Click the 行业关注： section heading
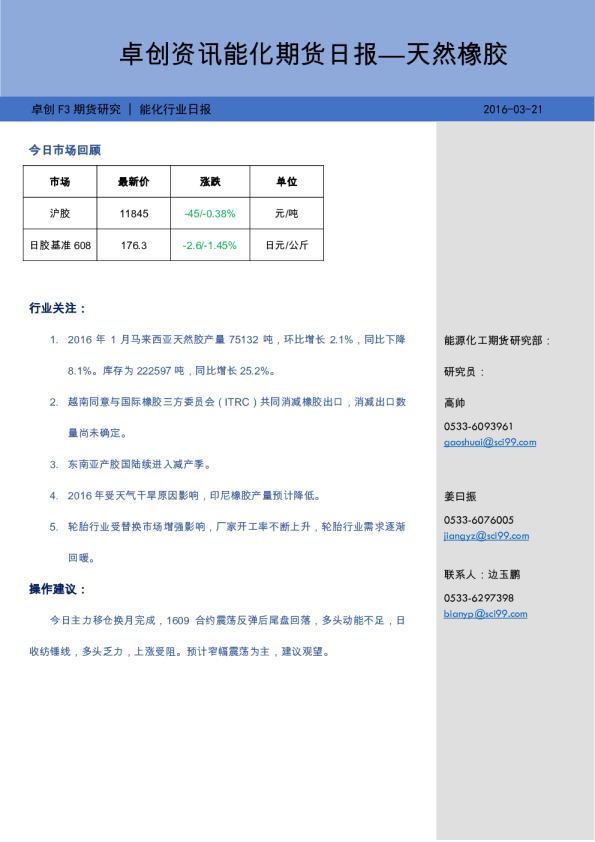 58,308
